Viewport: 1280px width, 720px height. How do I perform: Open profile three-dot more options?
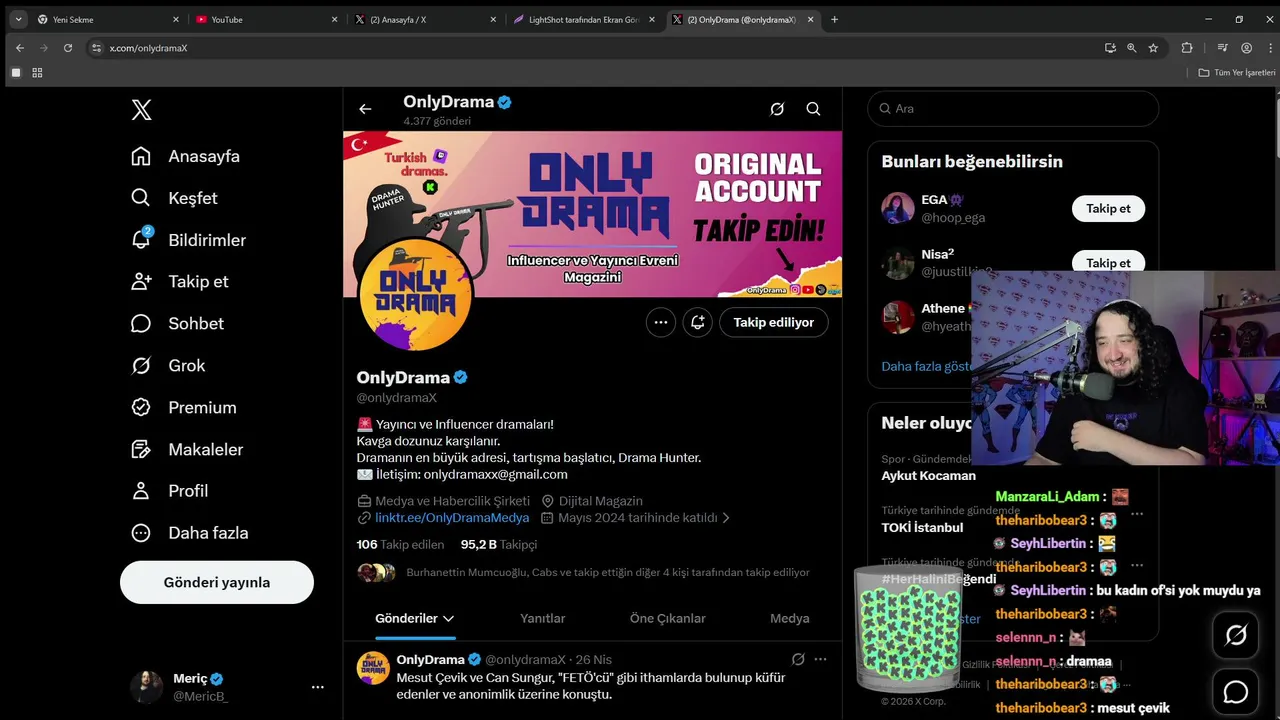661,322
